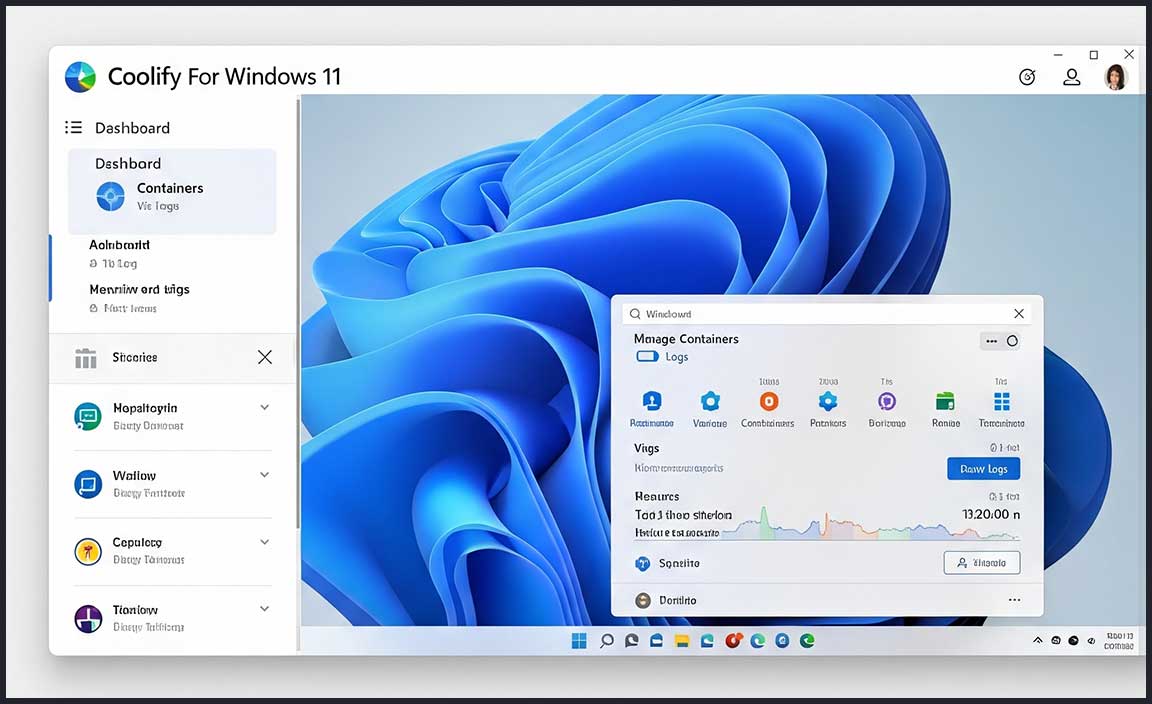Expand the Wallow row chevron

264,475
